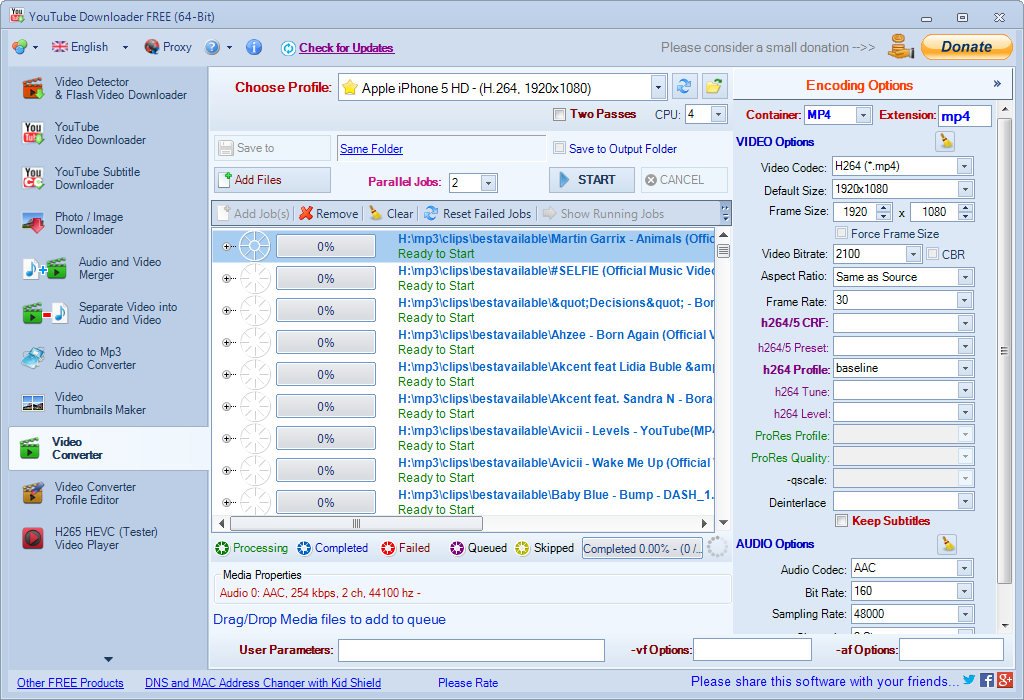The image size is (1024, 700).
Task: Clear AUDIO Options with broom icon
Action: (x=947, y=544)
